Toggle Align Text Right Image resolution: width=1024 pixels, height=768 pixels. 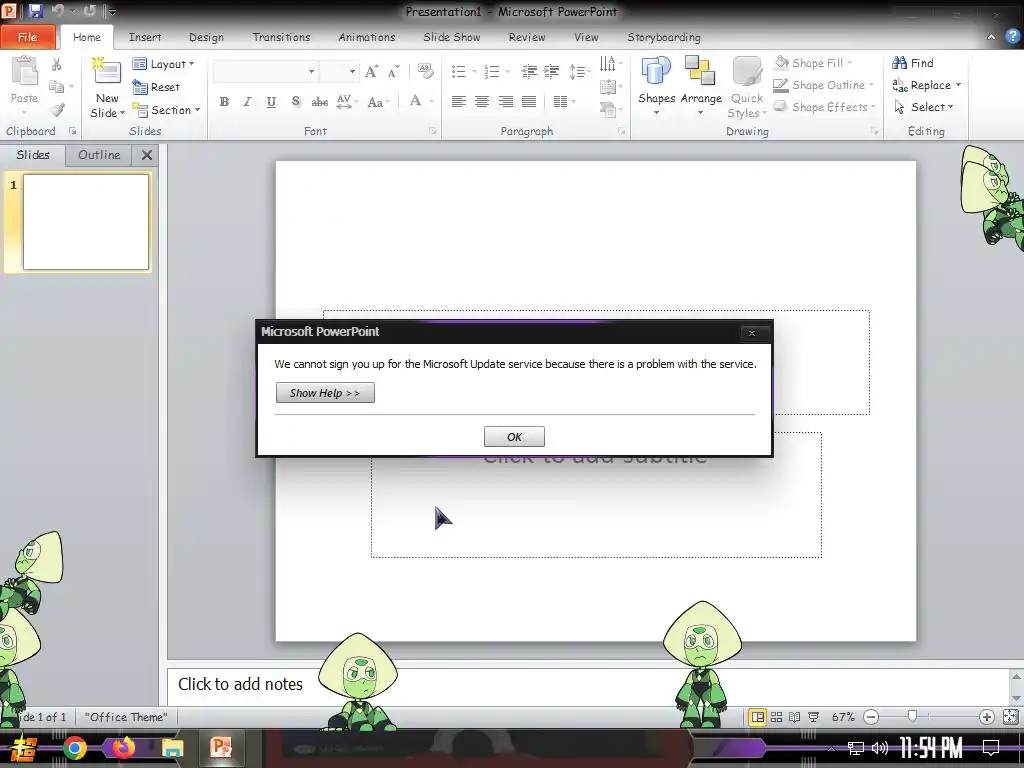tap(505, 102)
